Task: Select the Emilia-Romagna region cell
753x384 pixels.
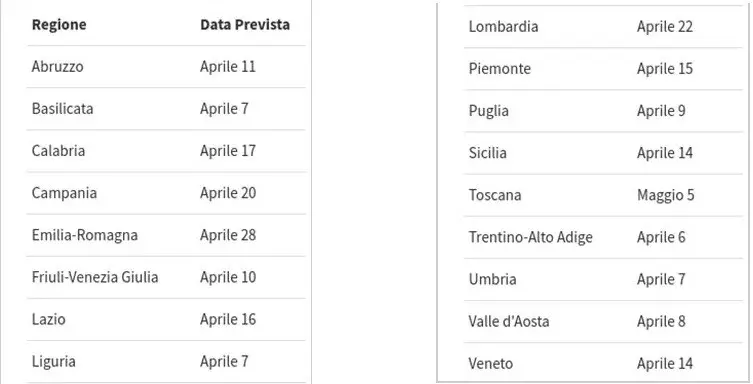Action: click(85, 235)
